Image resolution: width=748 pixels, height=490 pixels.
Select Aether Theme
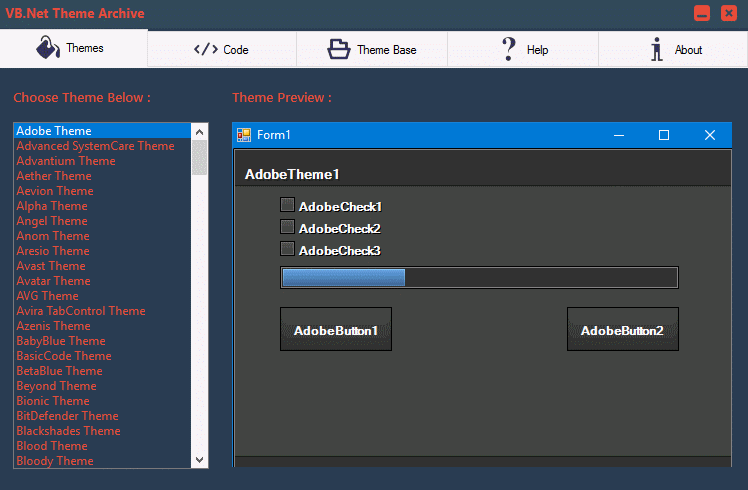tap(103, 176)
